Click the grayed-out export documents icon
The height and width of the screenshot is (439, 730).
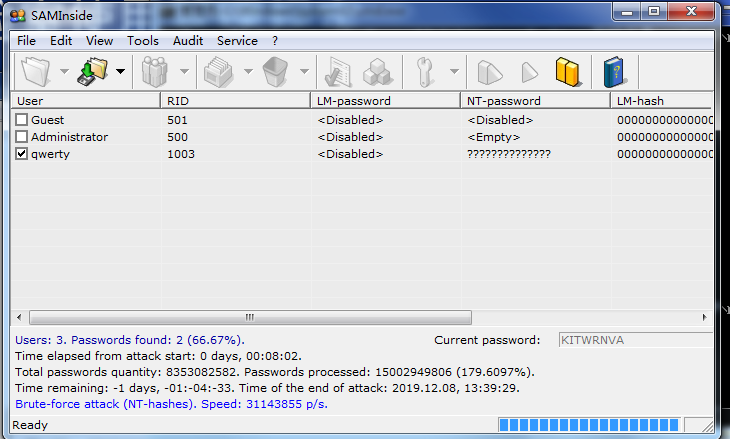coord(218,72)
